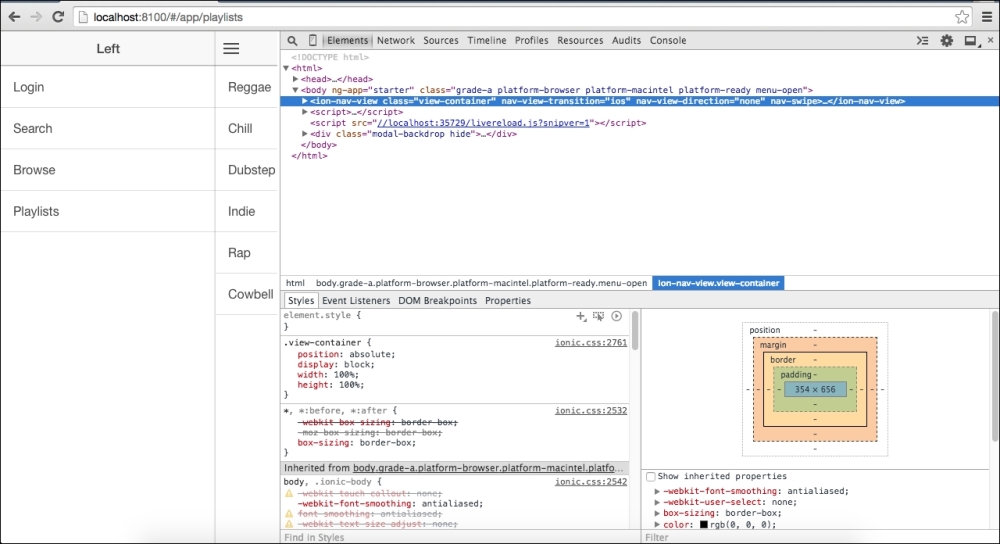1000x544 pixels.
Task: Tap Browse in the left menu
Action: click(108, 170)
